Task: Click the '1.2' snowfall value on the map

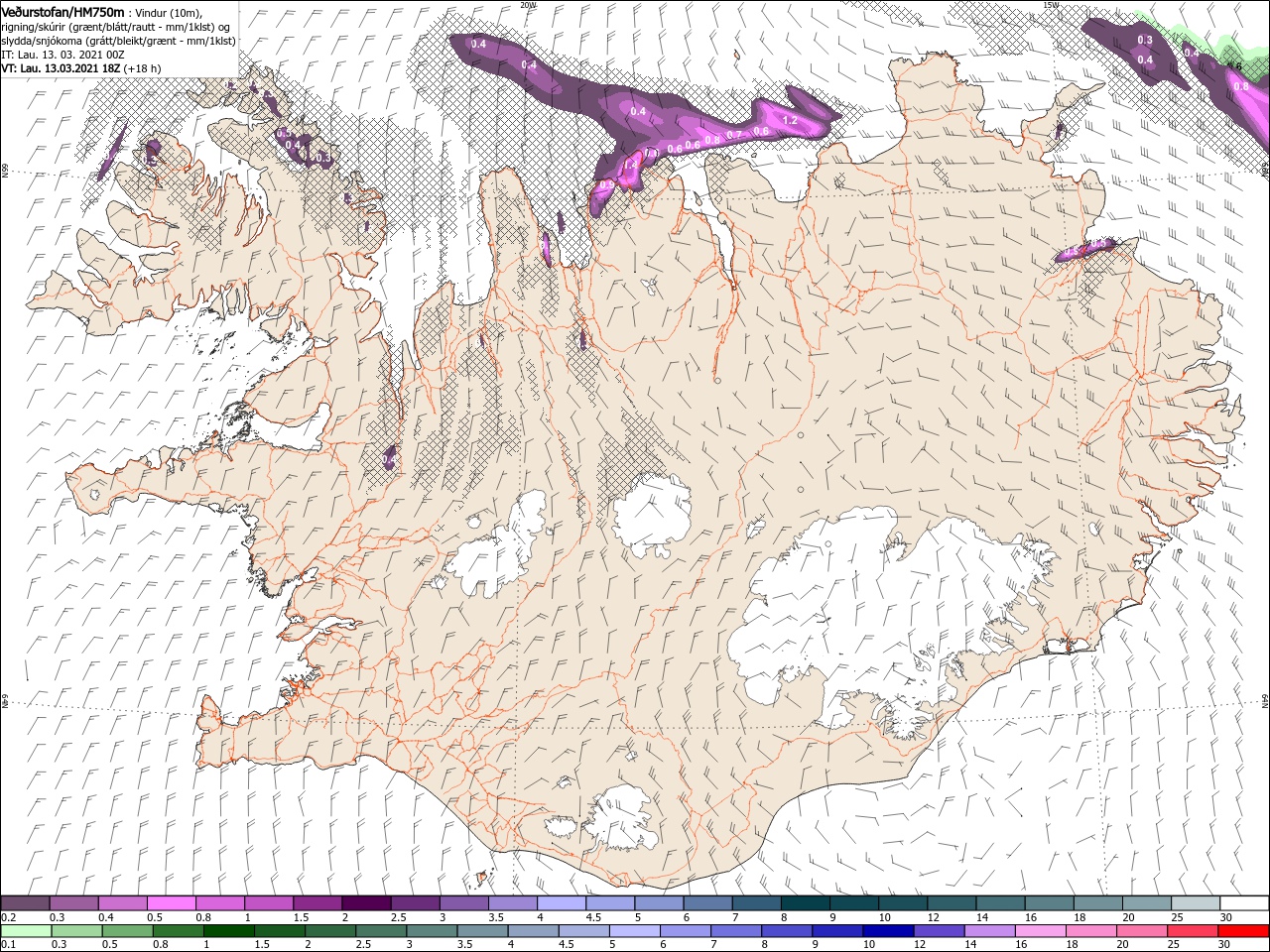Action: (x=790, y=120)
